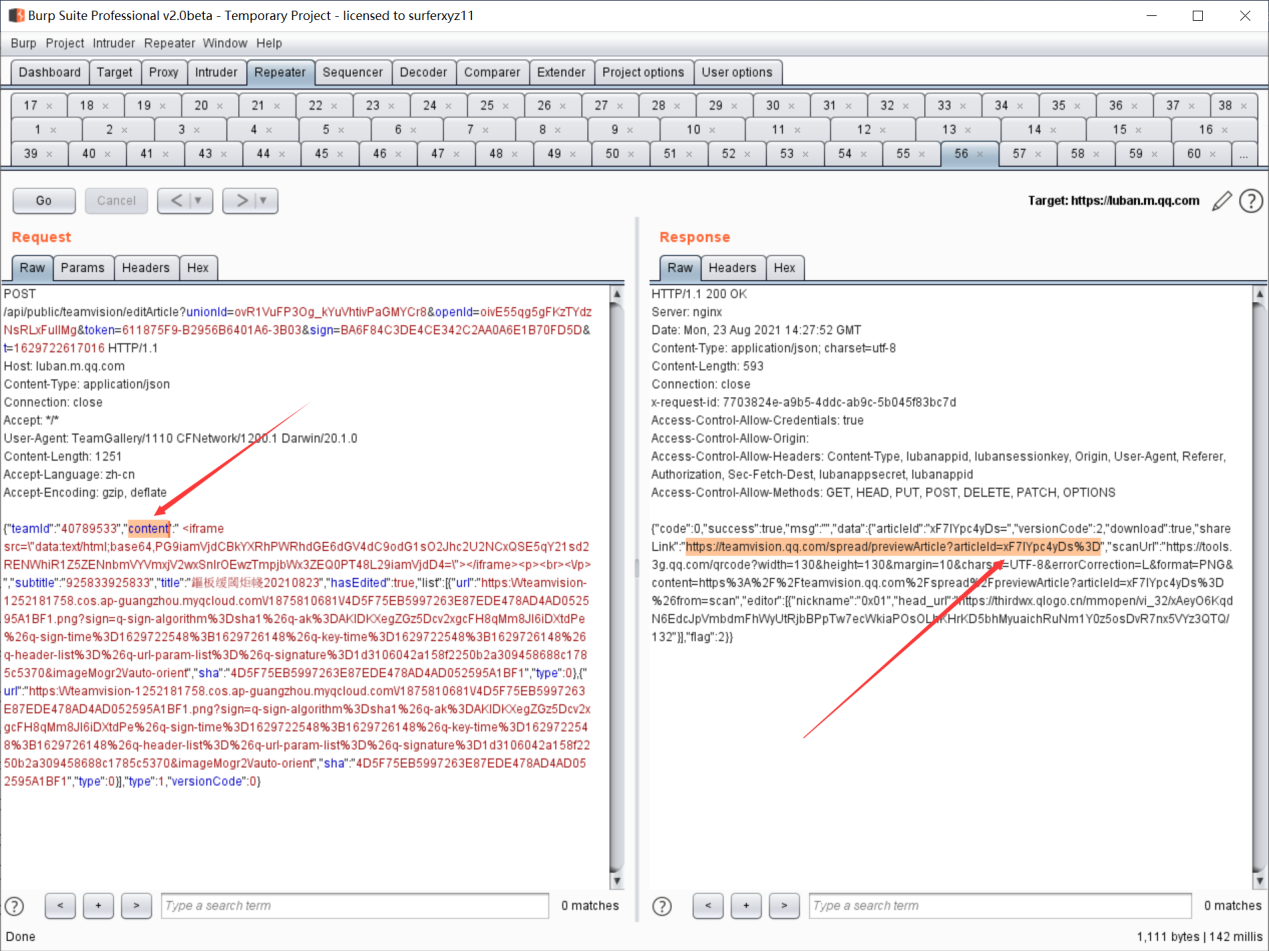Image resolution: width=1269 pixels, height=951 pixels.
Task: Open the Intruder menu
Action: 114,44
